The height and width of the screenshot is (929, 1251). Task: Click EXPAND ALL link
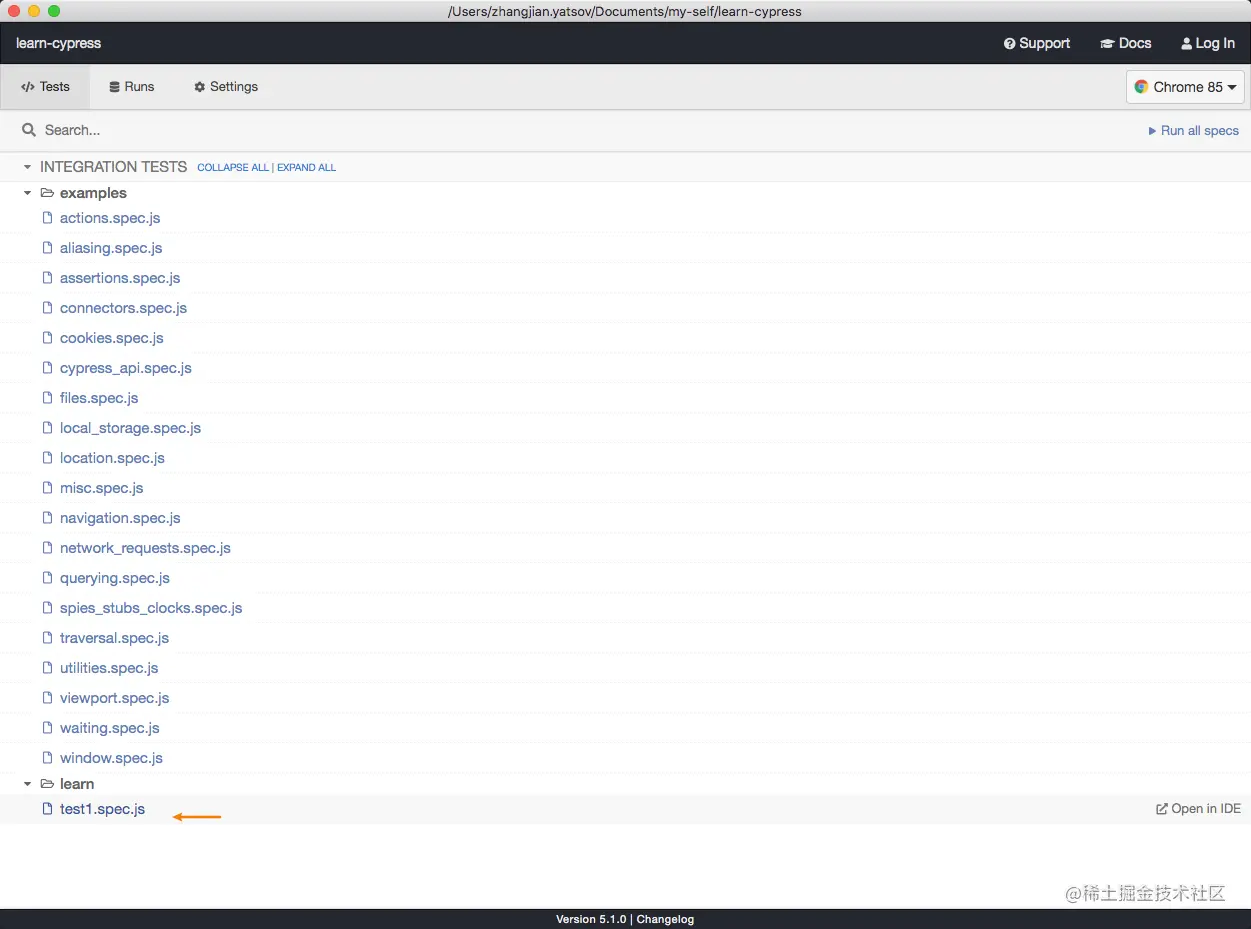(x=306, y=168)
